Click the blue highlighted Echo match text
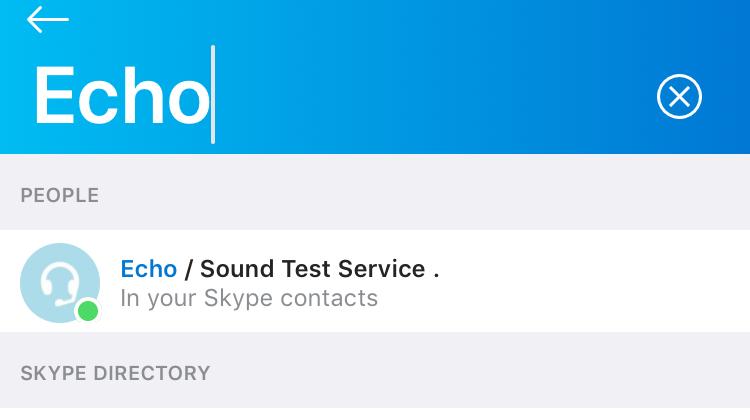This screenshot has height=420, width=750. (x=149, y=268)
